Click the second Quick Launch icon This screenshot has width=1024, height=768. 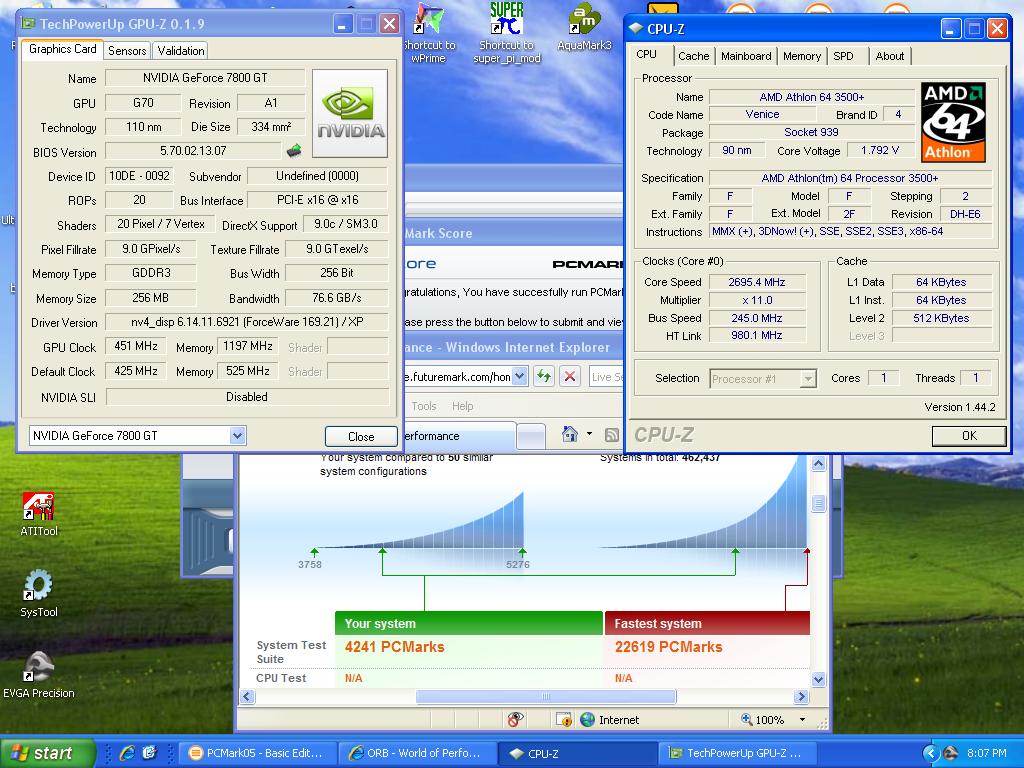[149, 753]
